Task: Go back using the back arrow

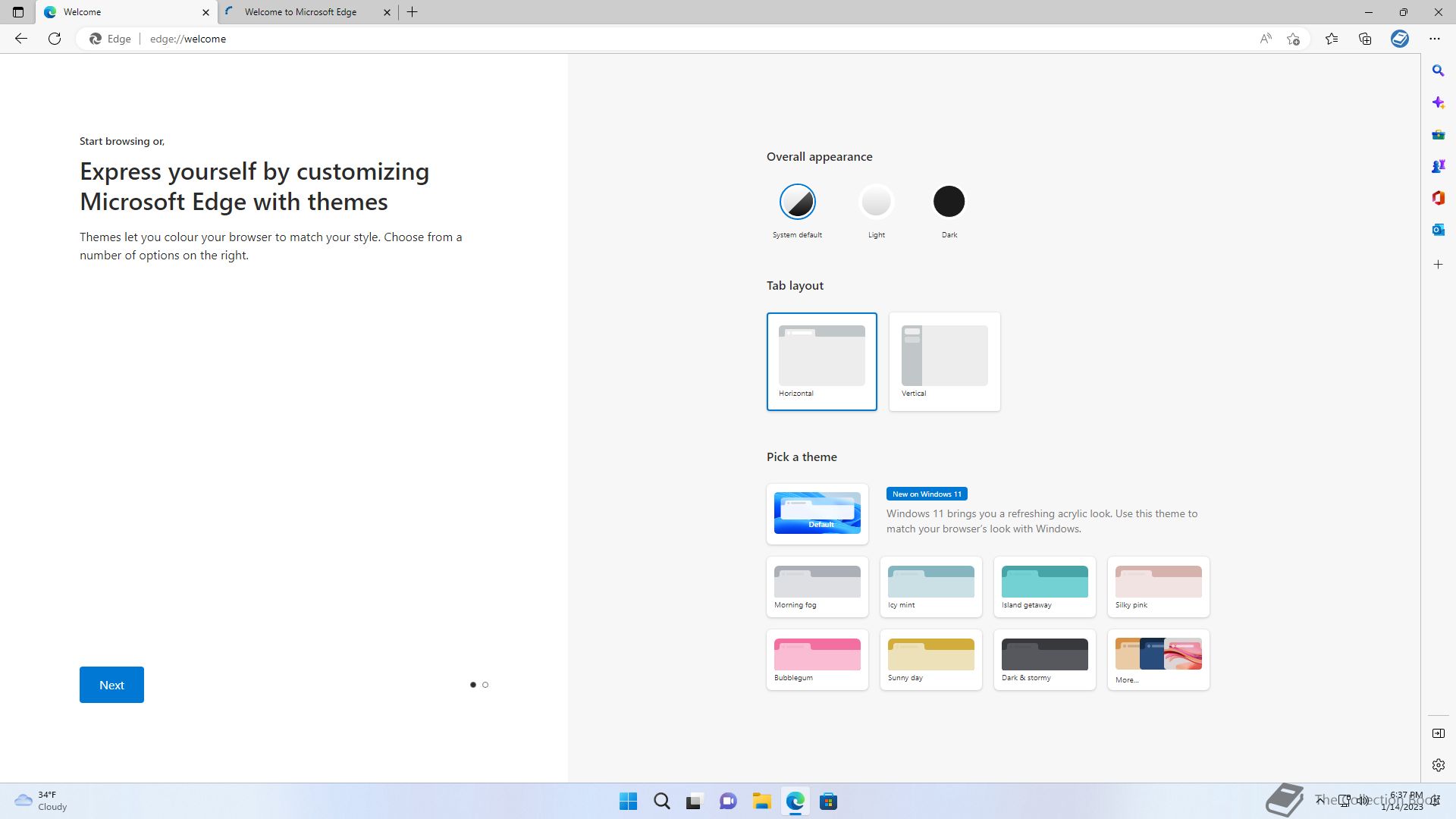Action: click(21, 39)
